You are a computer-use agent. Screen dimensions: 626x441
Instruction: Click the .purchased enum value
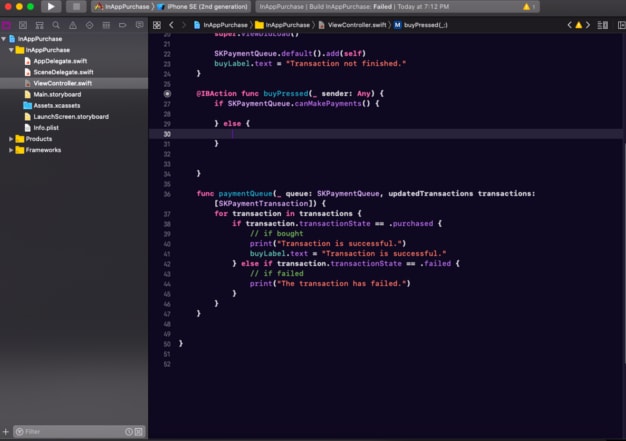tap(410, 223)
